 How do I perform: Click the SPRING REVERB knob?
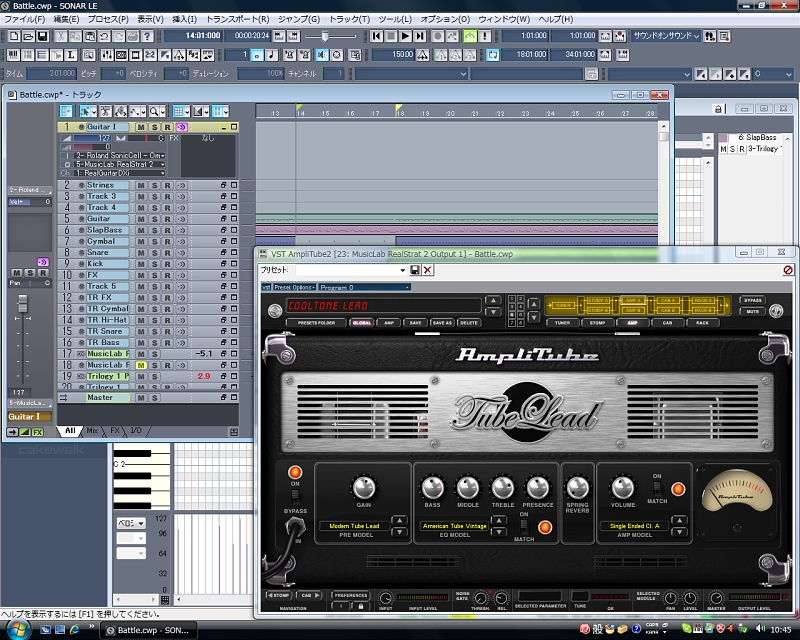[578, 488]
